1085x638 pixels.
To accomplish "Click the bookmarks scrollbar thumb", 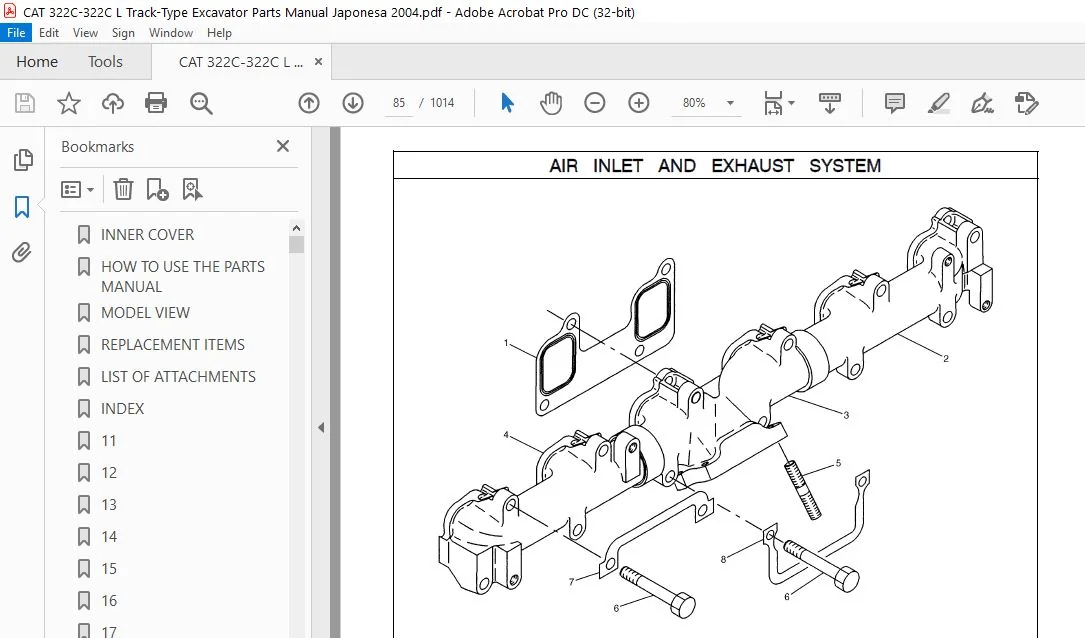I will (296, 245).
